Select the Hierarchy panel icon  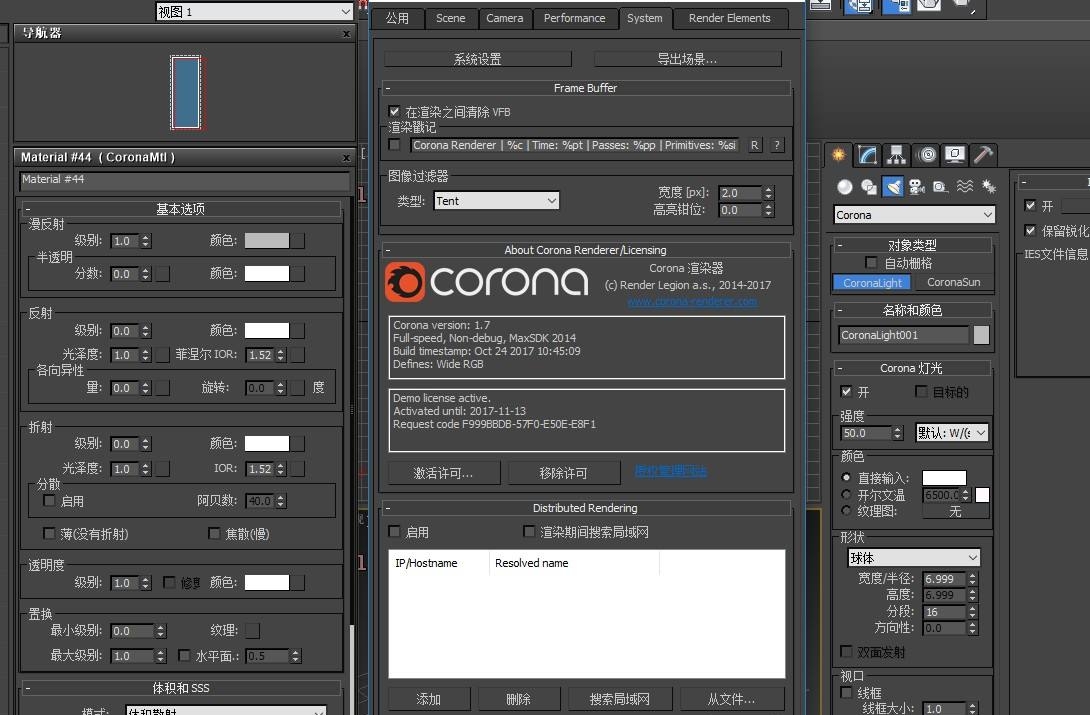[x=895, y=155]
